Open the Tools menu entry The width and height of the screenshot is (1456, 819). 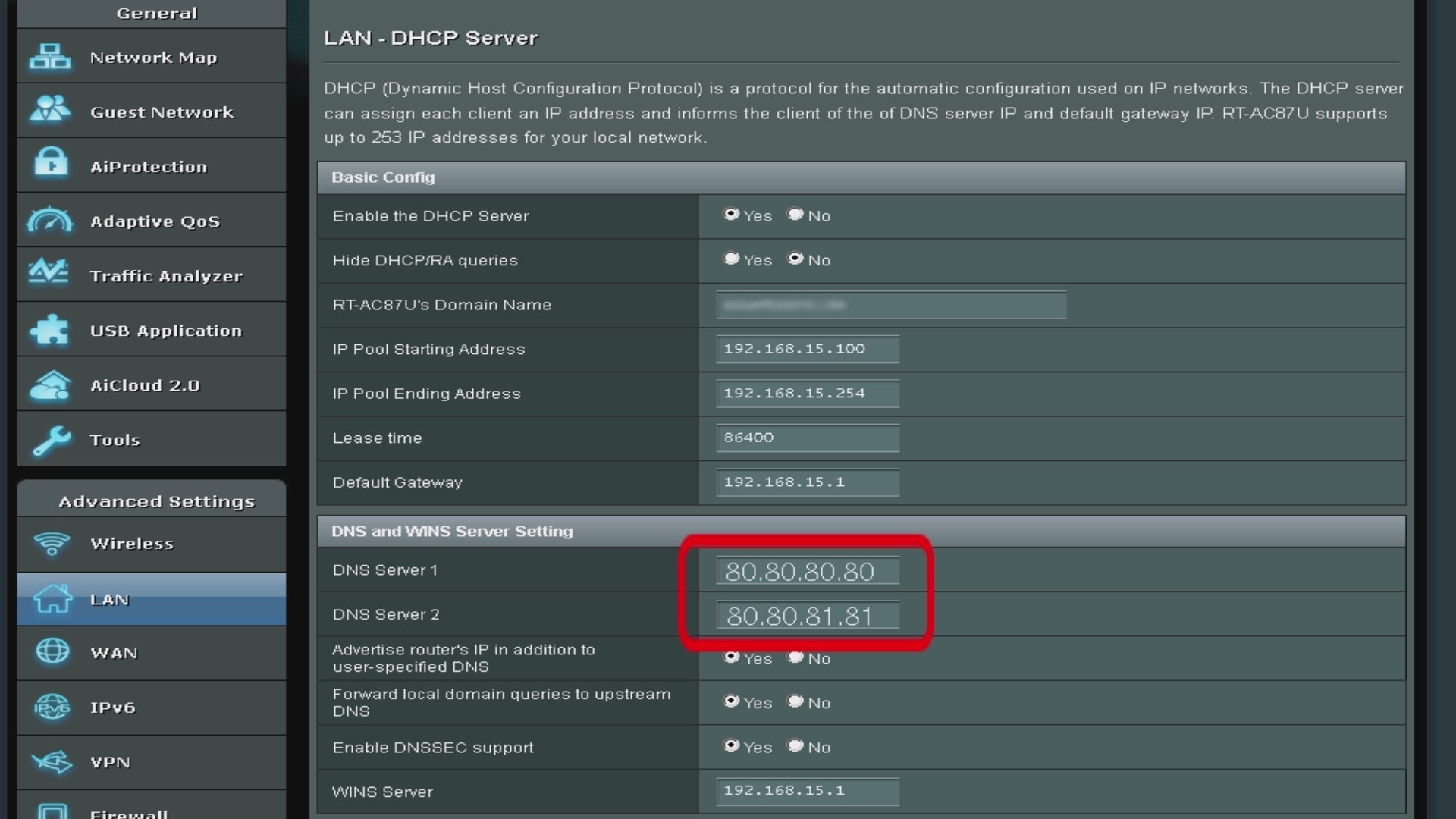152,439
